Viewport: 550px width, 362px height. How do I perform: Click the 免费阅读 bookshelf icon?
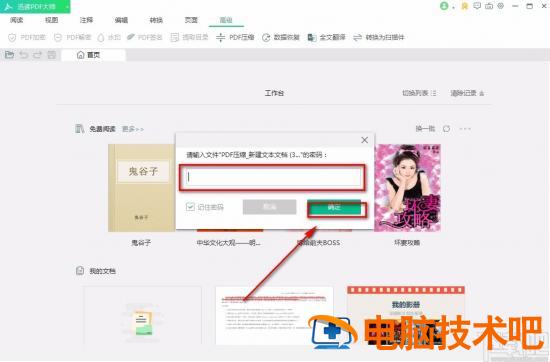[80, 129]
